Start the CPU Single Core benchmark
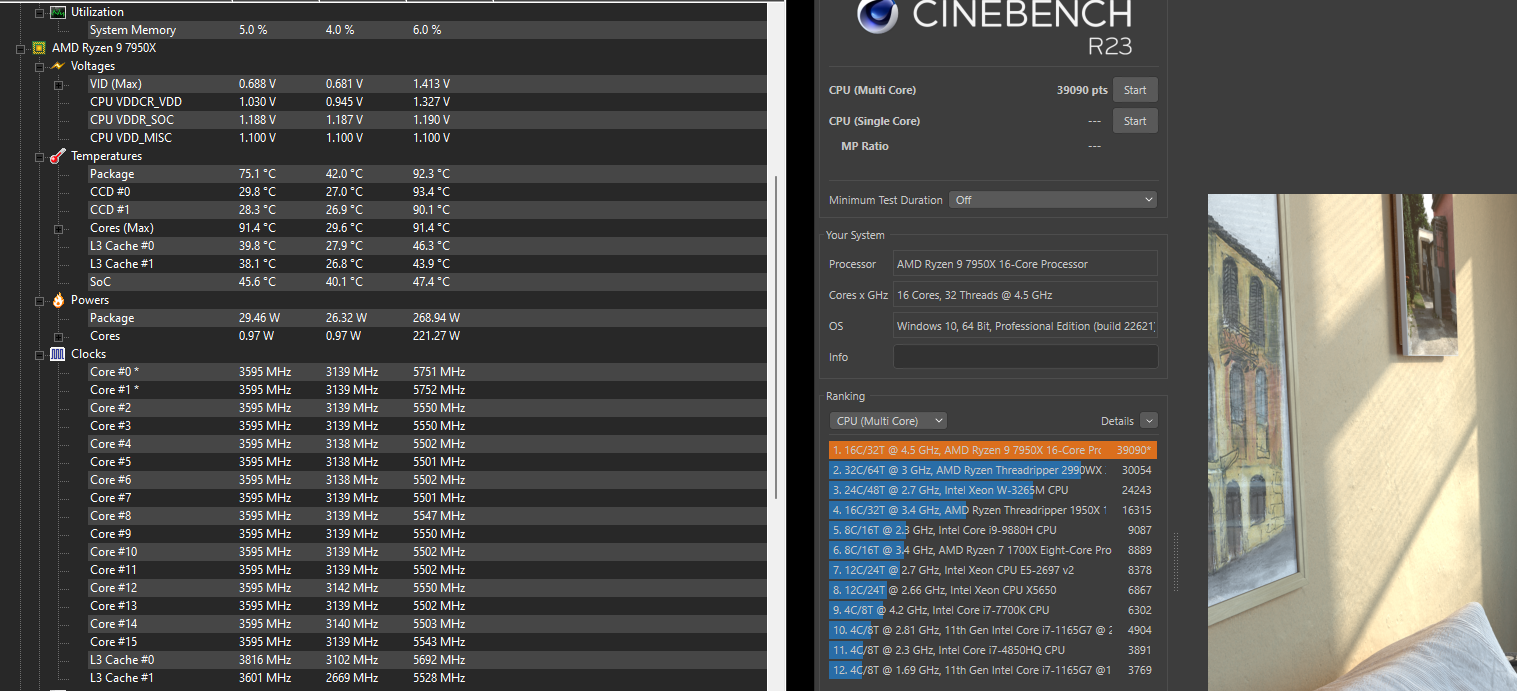Image resolution: width=1517 pixels, height=691 pixels. click(x=1134, y=120)
